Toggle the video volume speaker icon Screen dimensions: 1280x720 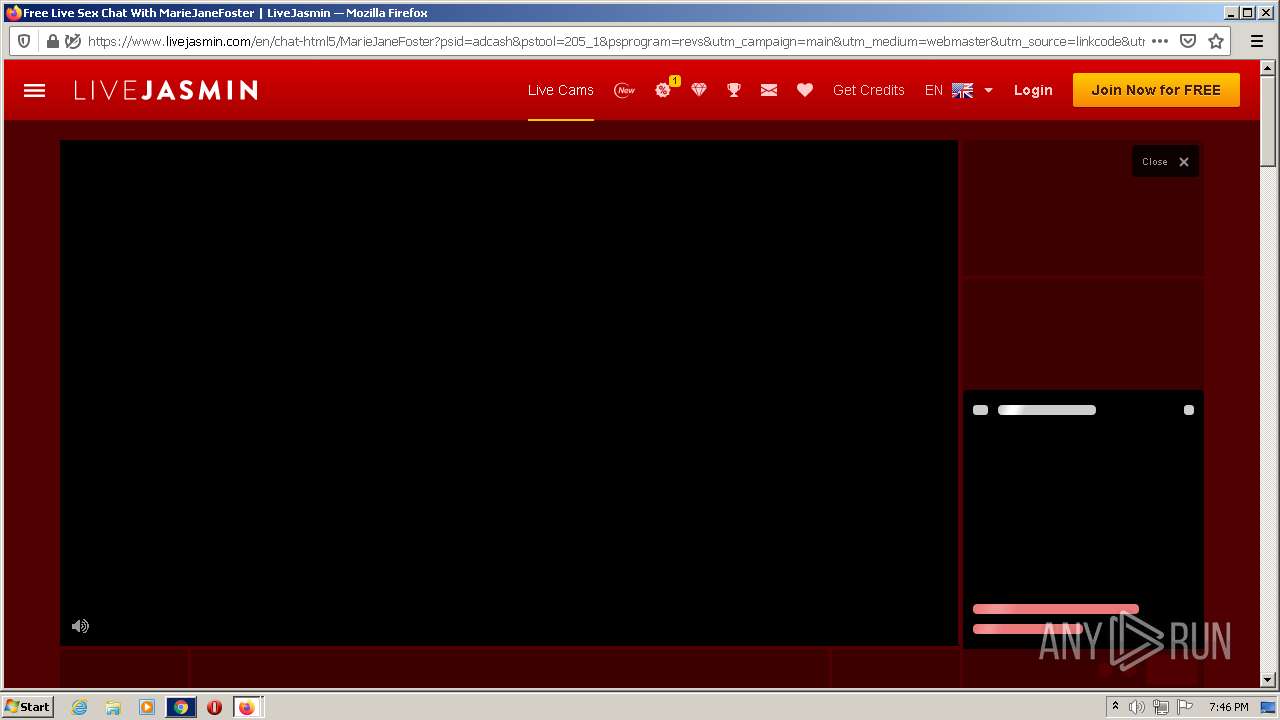tap(80, 626)
